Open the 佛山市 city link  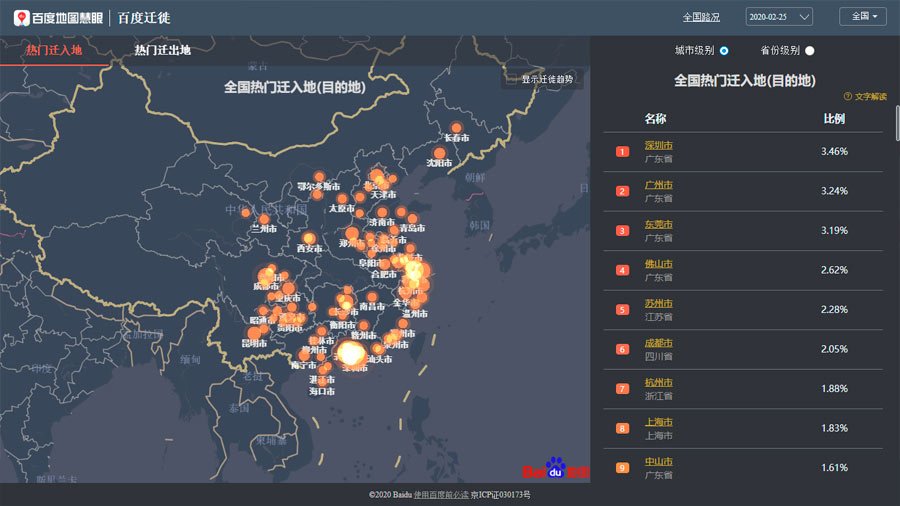pyautogui.click(x=658, y=264)
